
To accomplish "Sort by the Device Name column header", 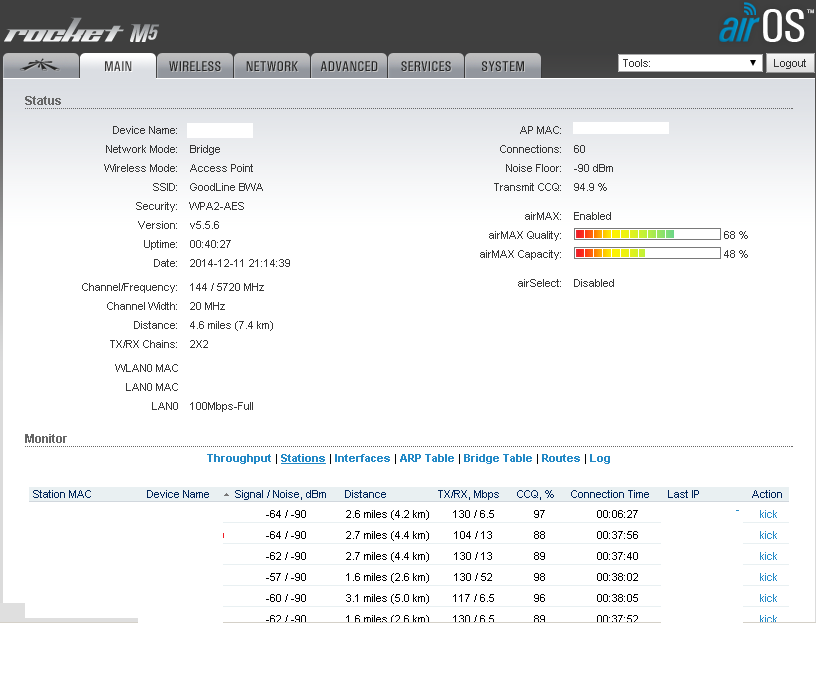I will [177, 494].
